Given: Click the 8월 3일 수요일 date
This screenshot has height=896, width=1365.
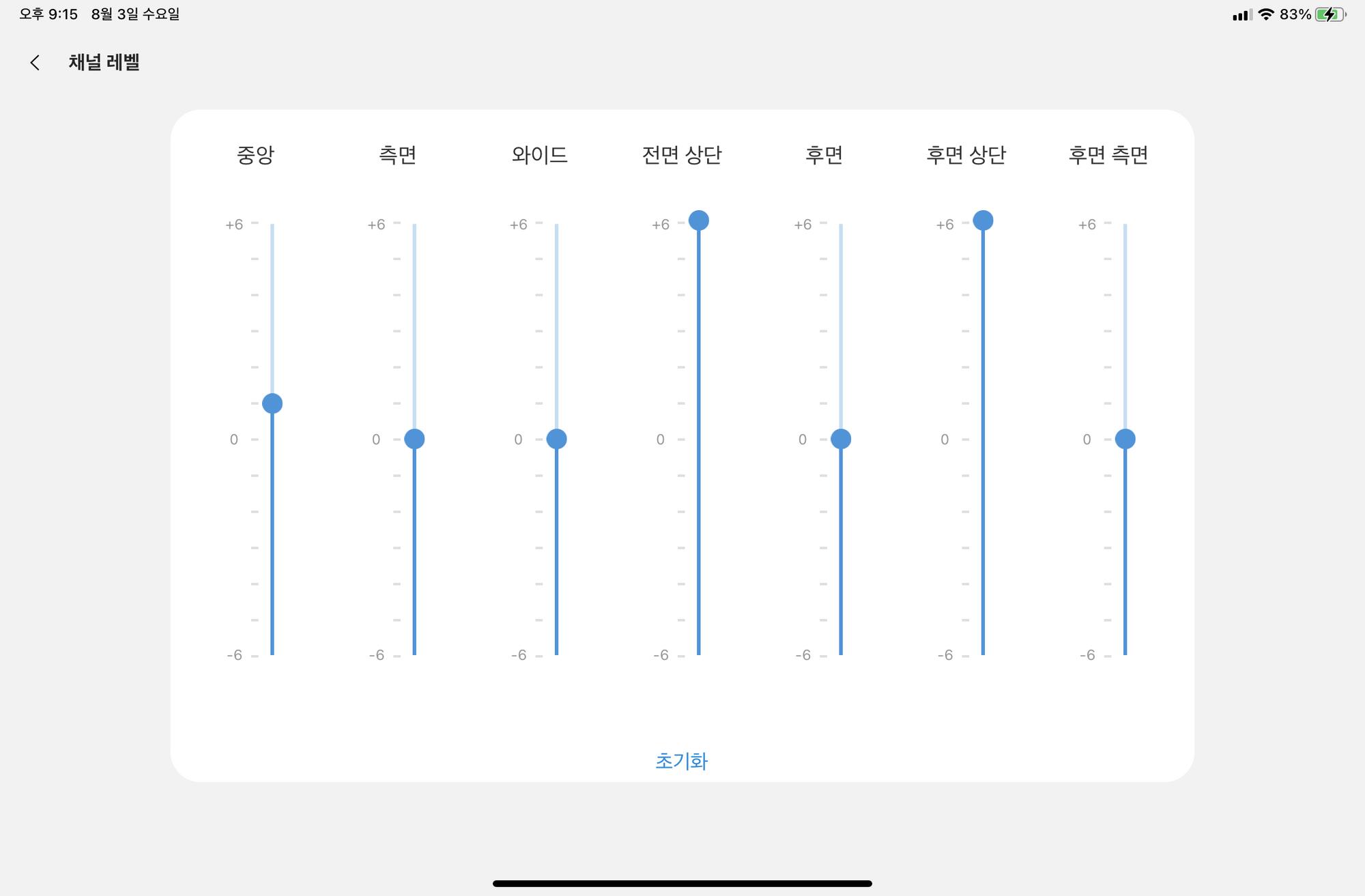Looking at the screenshot, I should coord(135,14).
